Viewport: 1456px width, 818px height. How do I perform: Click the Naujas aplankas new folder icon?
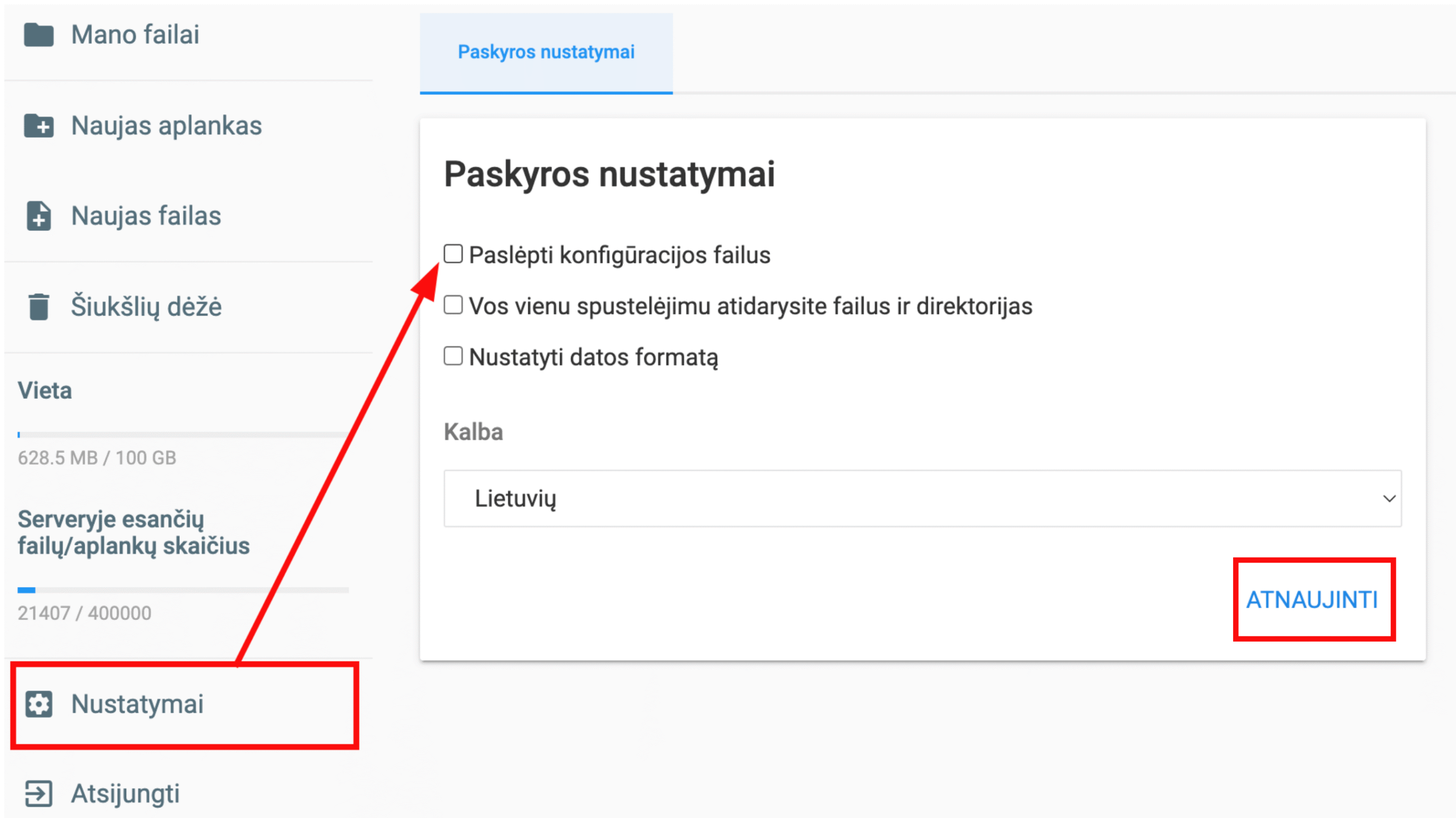click(x=38, y=126)
